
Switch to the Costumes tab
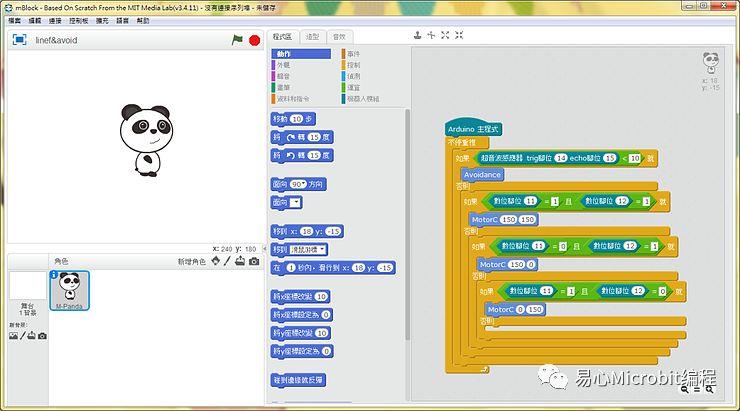tap(312, 37)
